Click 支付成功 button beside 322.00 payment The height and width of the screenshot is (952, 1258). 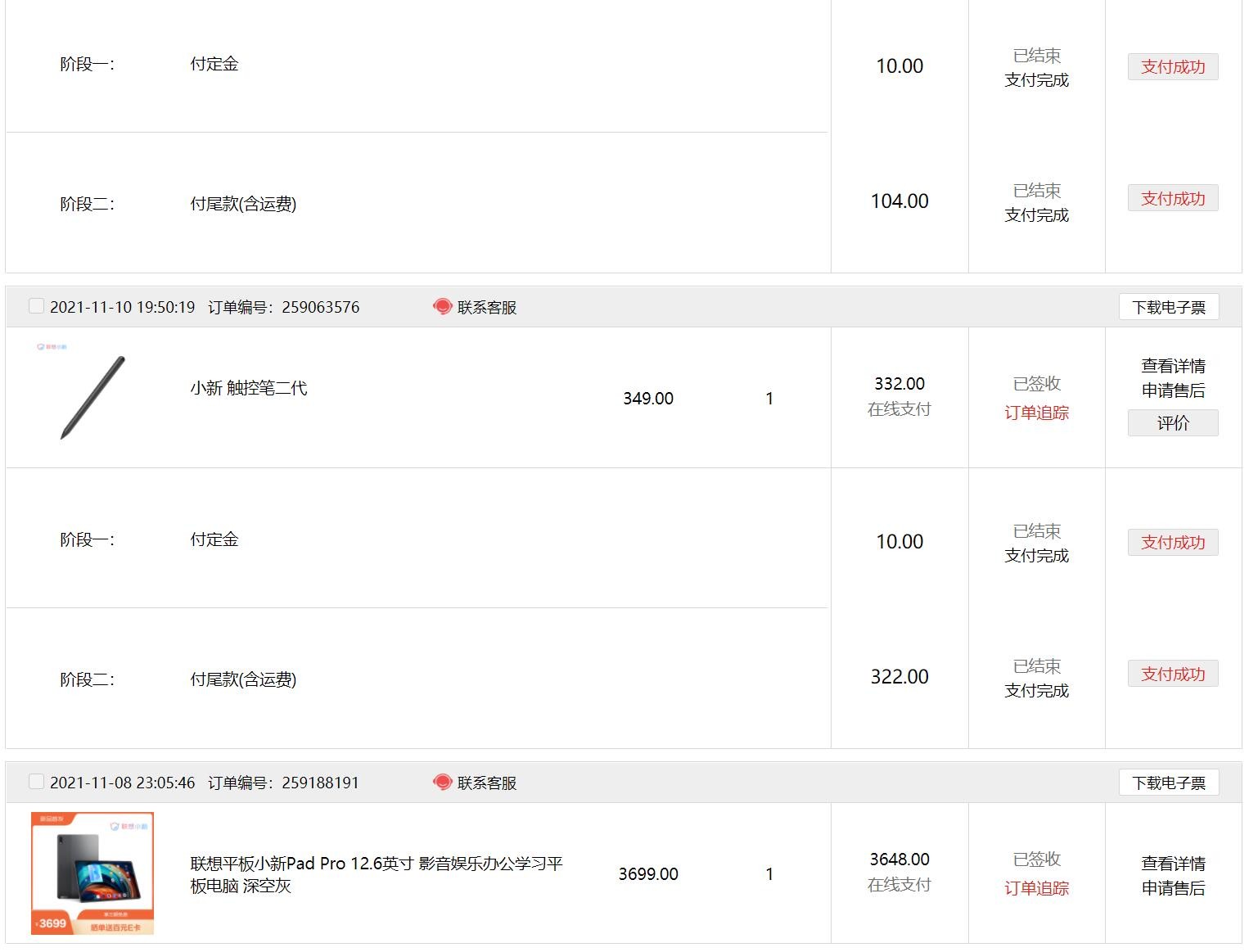(1173, 674)
